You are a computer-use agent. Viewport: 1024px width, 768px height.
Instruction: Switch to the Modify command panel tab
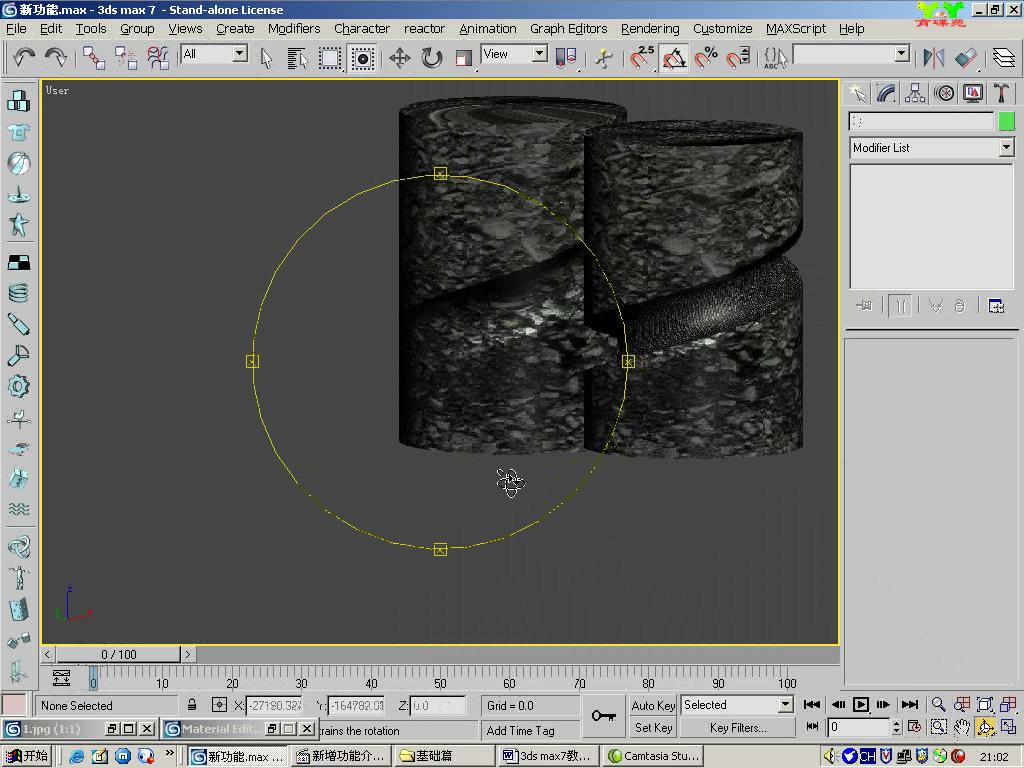[x=886, y=93]
